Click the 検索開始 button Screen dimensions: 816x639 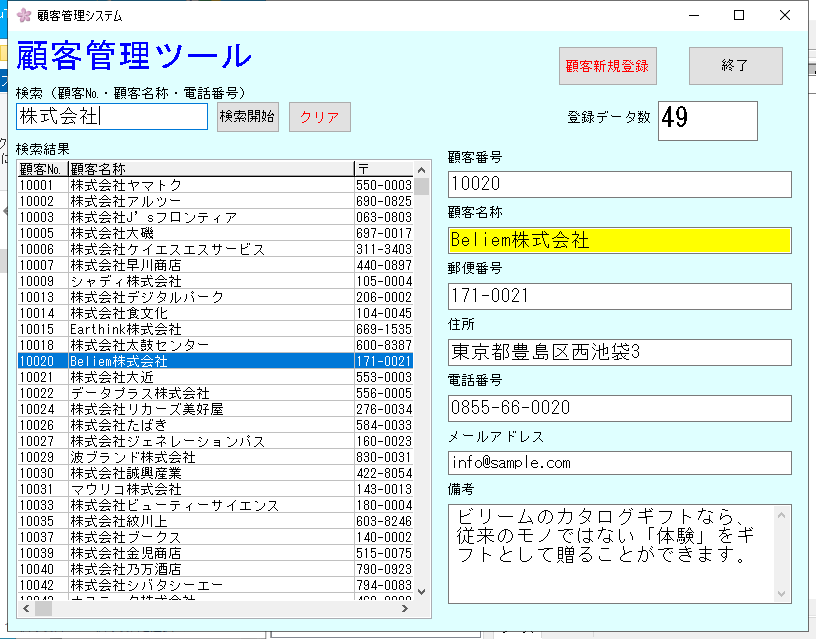pos(248,117)
